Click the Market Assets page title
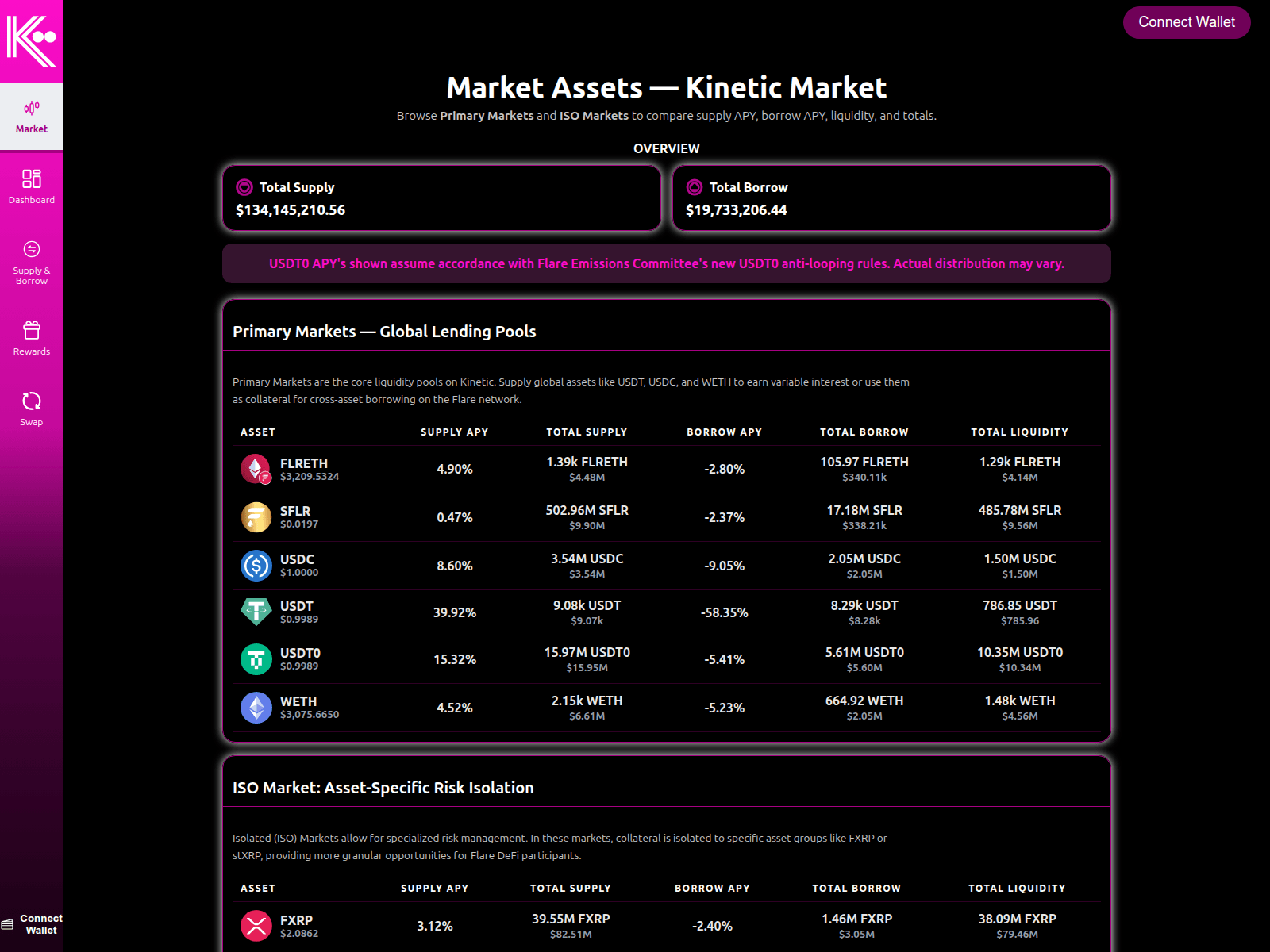 667,87
